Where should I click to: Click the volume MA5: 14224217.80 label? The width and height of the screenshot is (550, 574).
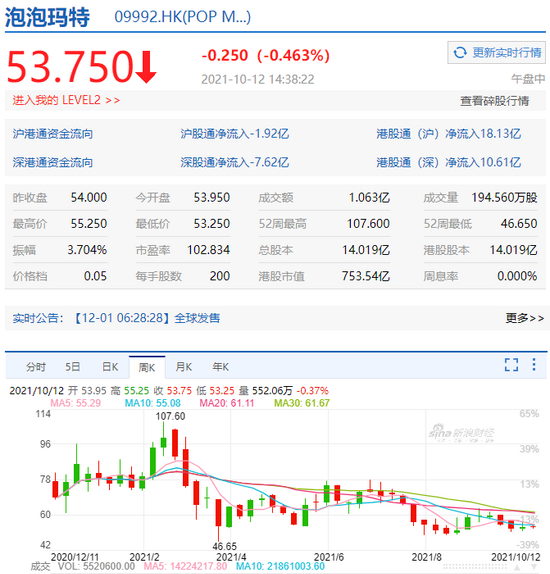(x=185, y=566)
